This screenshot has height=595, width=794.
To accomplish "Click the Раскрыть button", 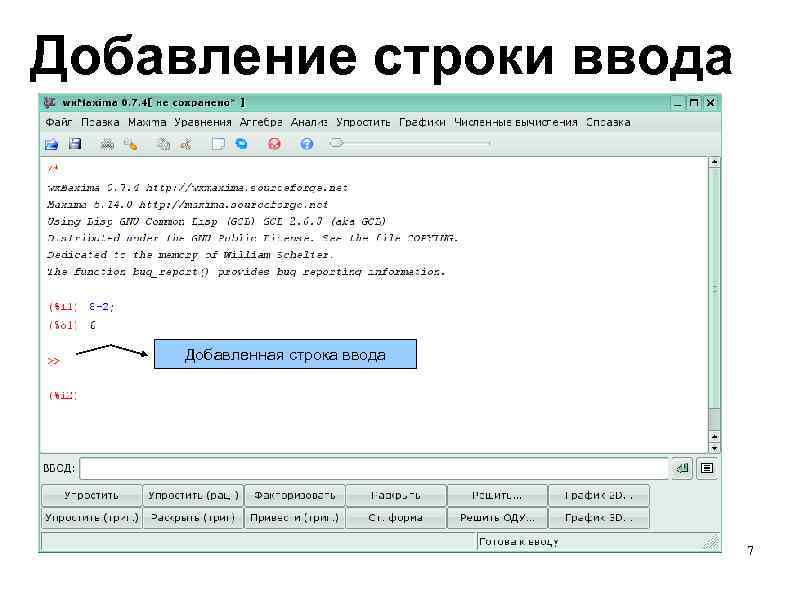I will [396, 495].
